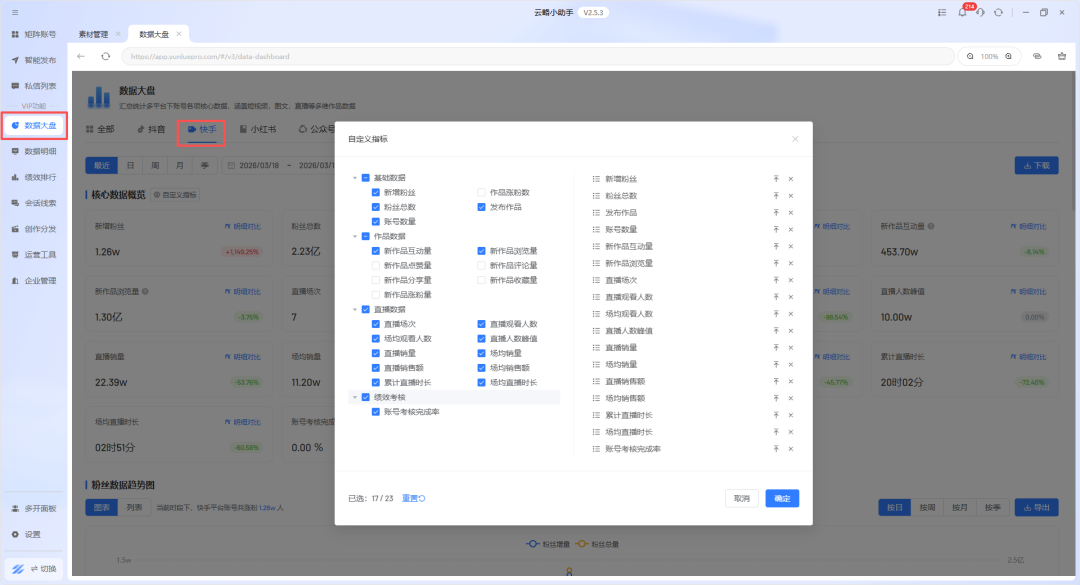
Task: Click the zoom-in magnifier next to 100%
Action: 1008,56
